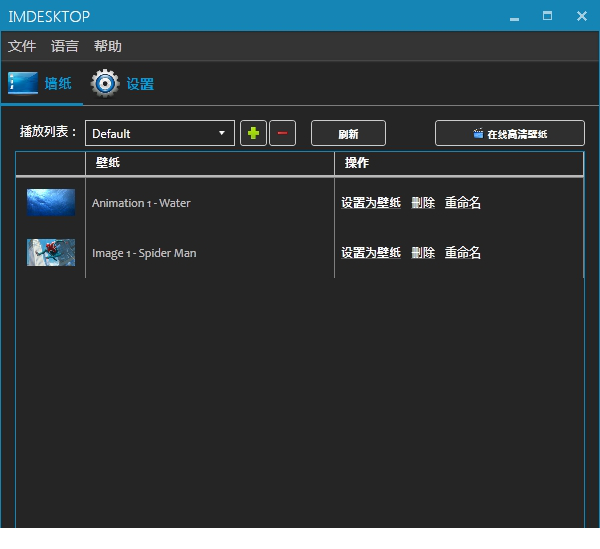Viewport: 600px width, 549px height.
Task: Close the IMDESKTOP window
Action: 582,16
